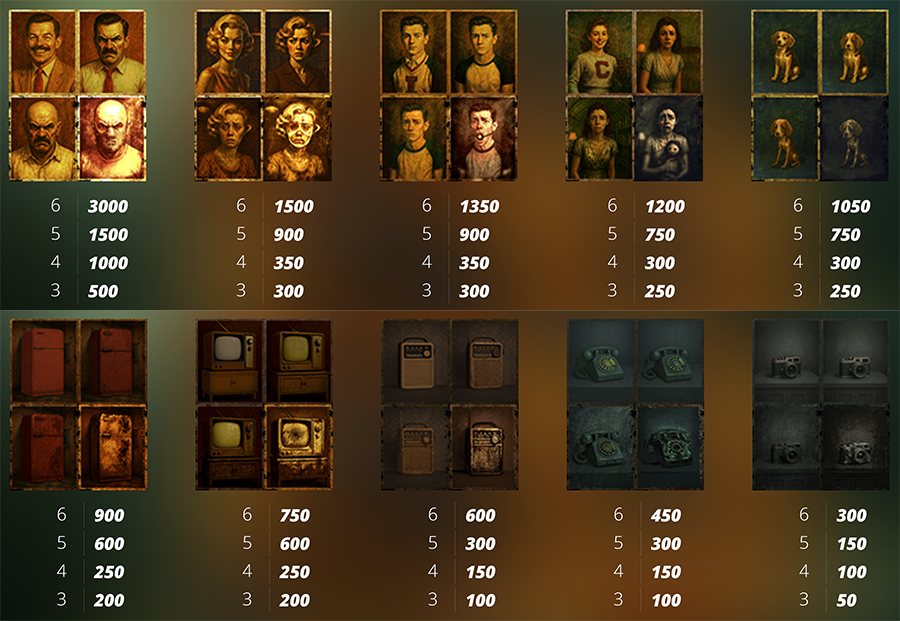Click the smiling blonde woman portrait
This screenshot has width=900, height=621.
point(229,52)
